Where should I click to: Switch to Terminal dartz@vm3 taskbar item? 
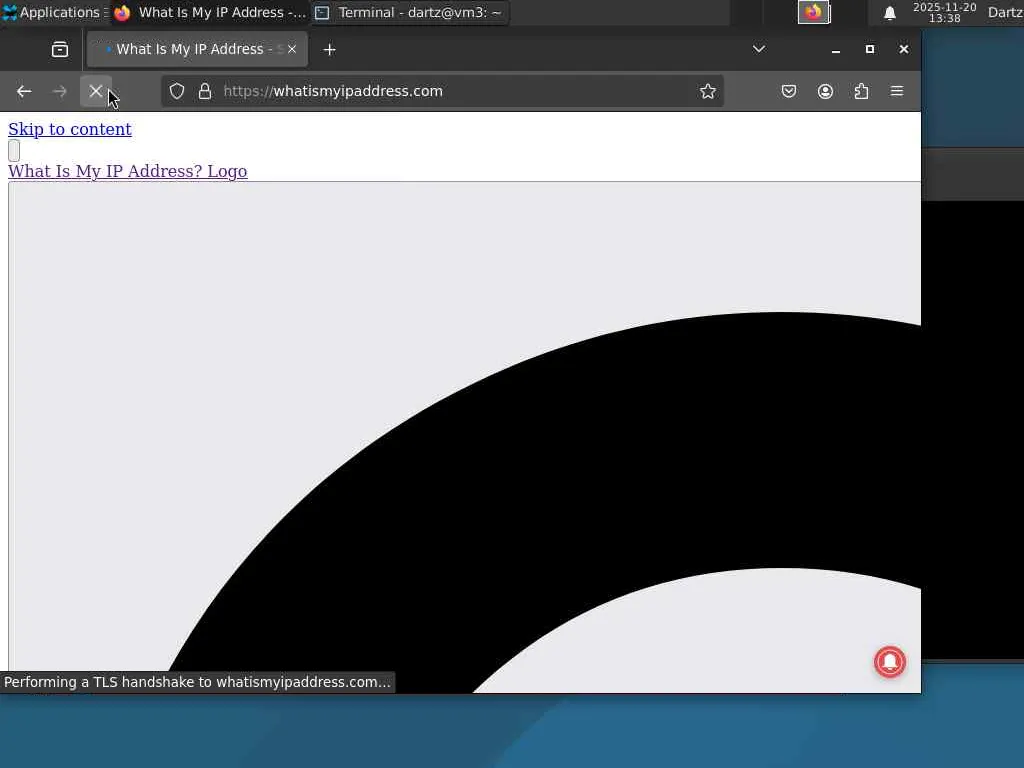tap(410, 12)
